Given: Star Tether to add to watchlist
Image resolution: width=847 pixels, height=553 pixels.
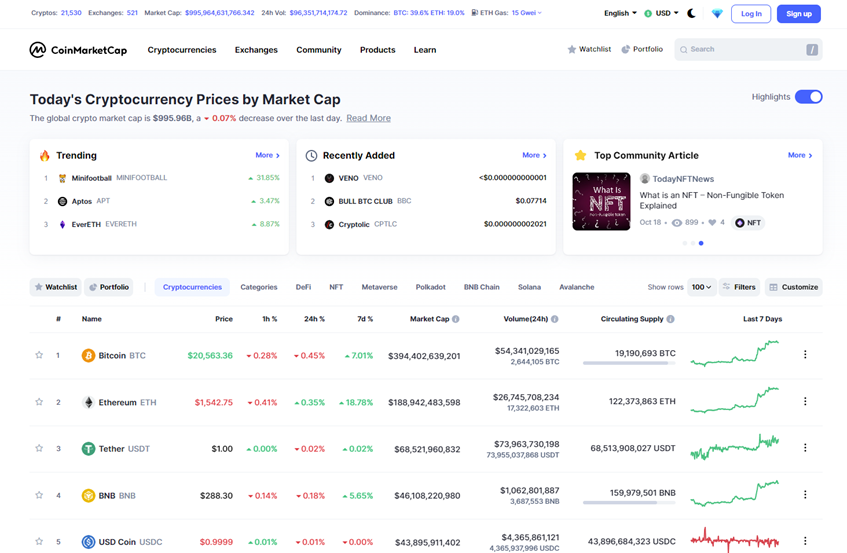Looking at the screenshot, I should pyautogui.click(x=39, y=448).
